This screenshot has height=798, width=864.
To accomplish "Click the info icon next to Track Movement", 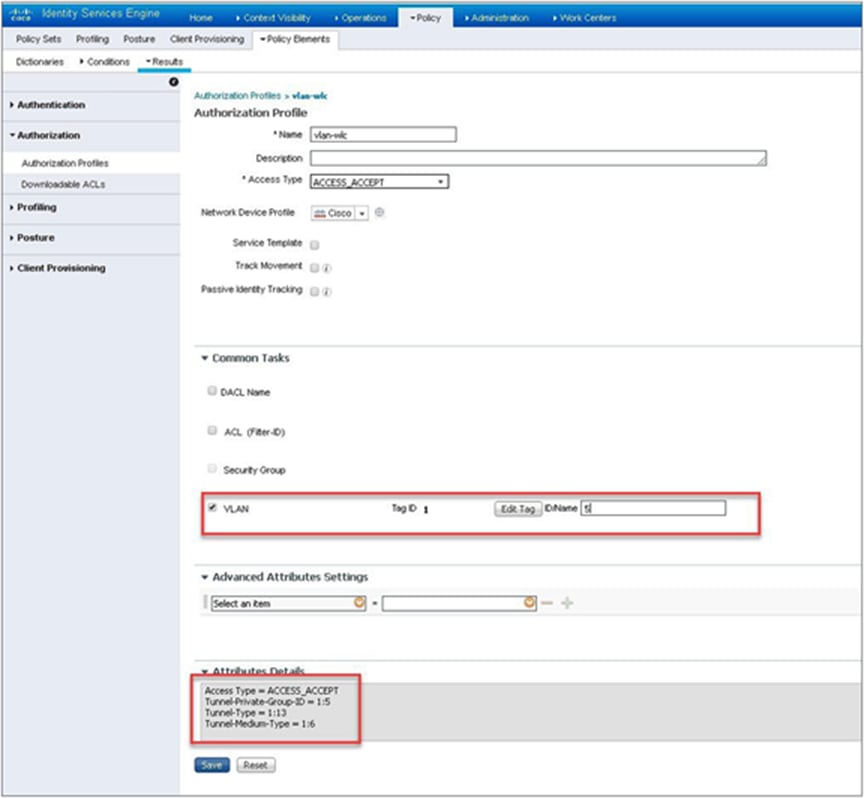I will pos(327,266).
